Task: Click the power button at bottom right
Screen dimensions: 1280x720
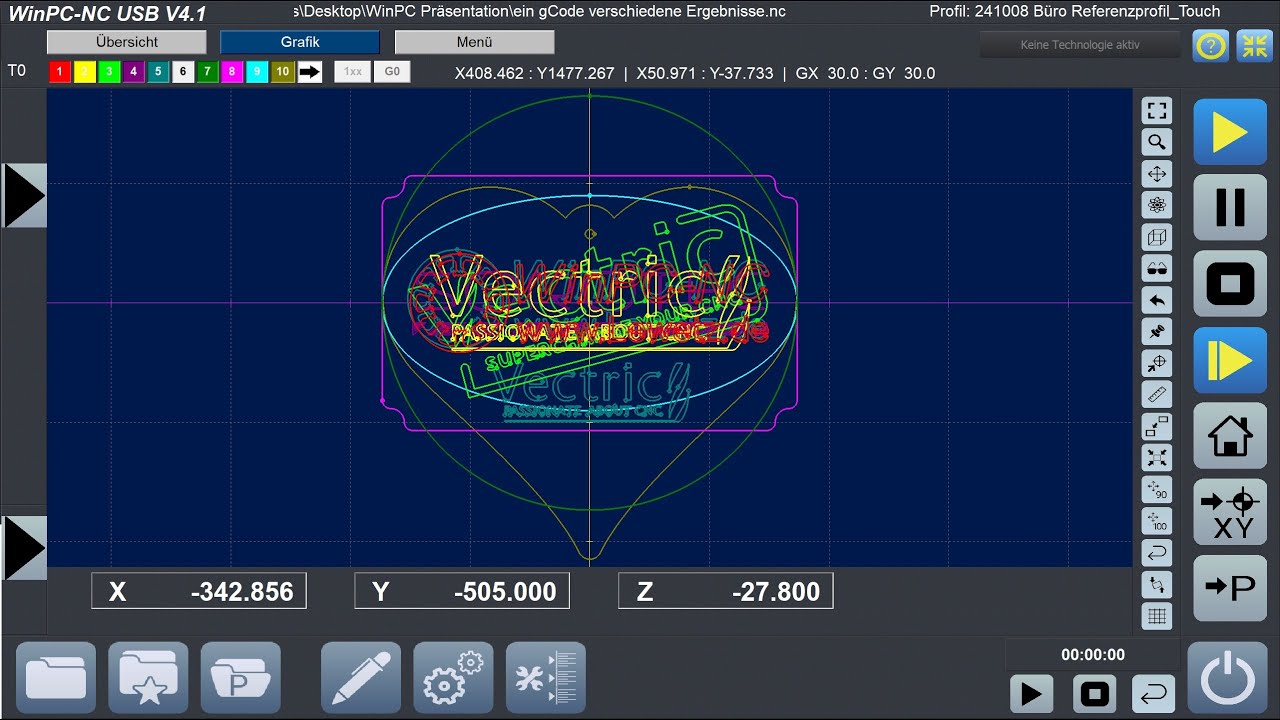Action: coord(1227,678)
